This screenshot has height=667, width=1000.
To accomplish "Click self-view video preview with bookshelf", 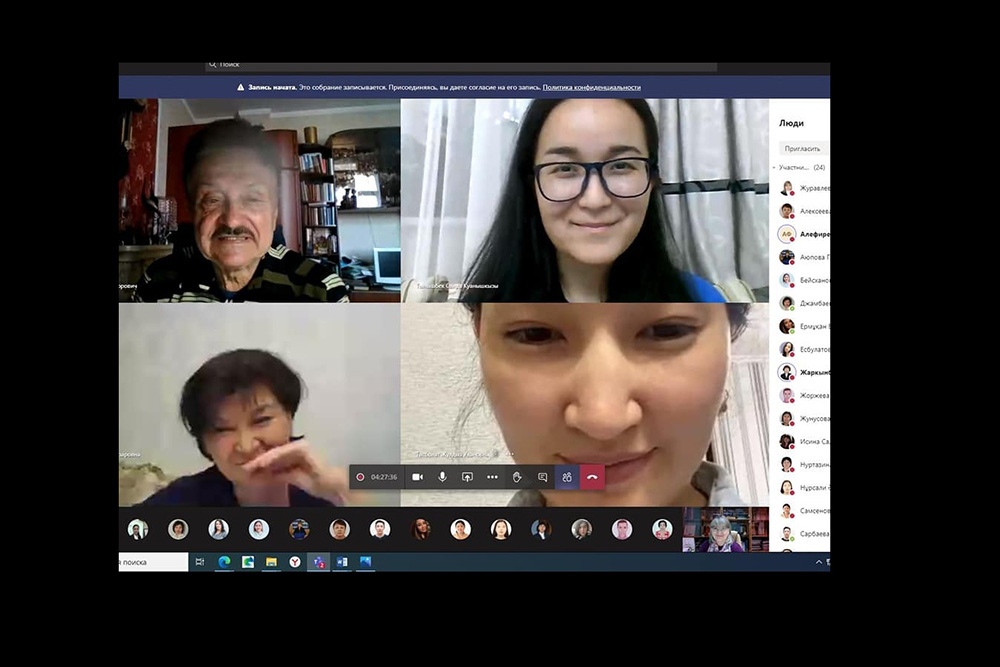I will click(726, 529).
